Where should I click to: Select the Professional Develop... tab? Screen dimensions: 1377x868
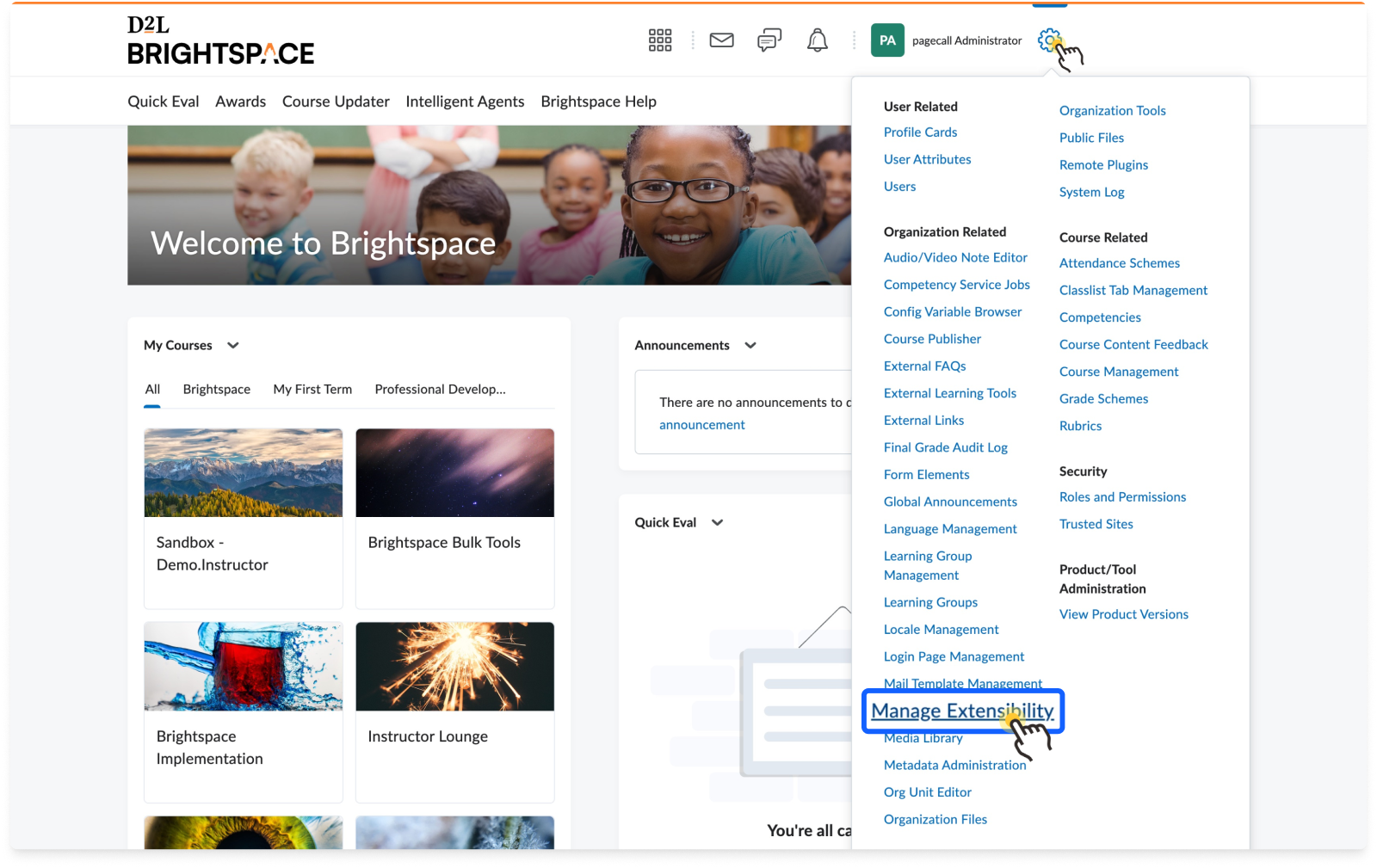[x=441, y=390]
